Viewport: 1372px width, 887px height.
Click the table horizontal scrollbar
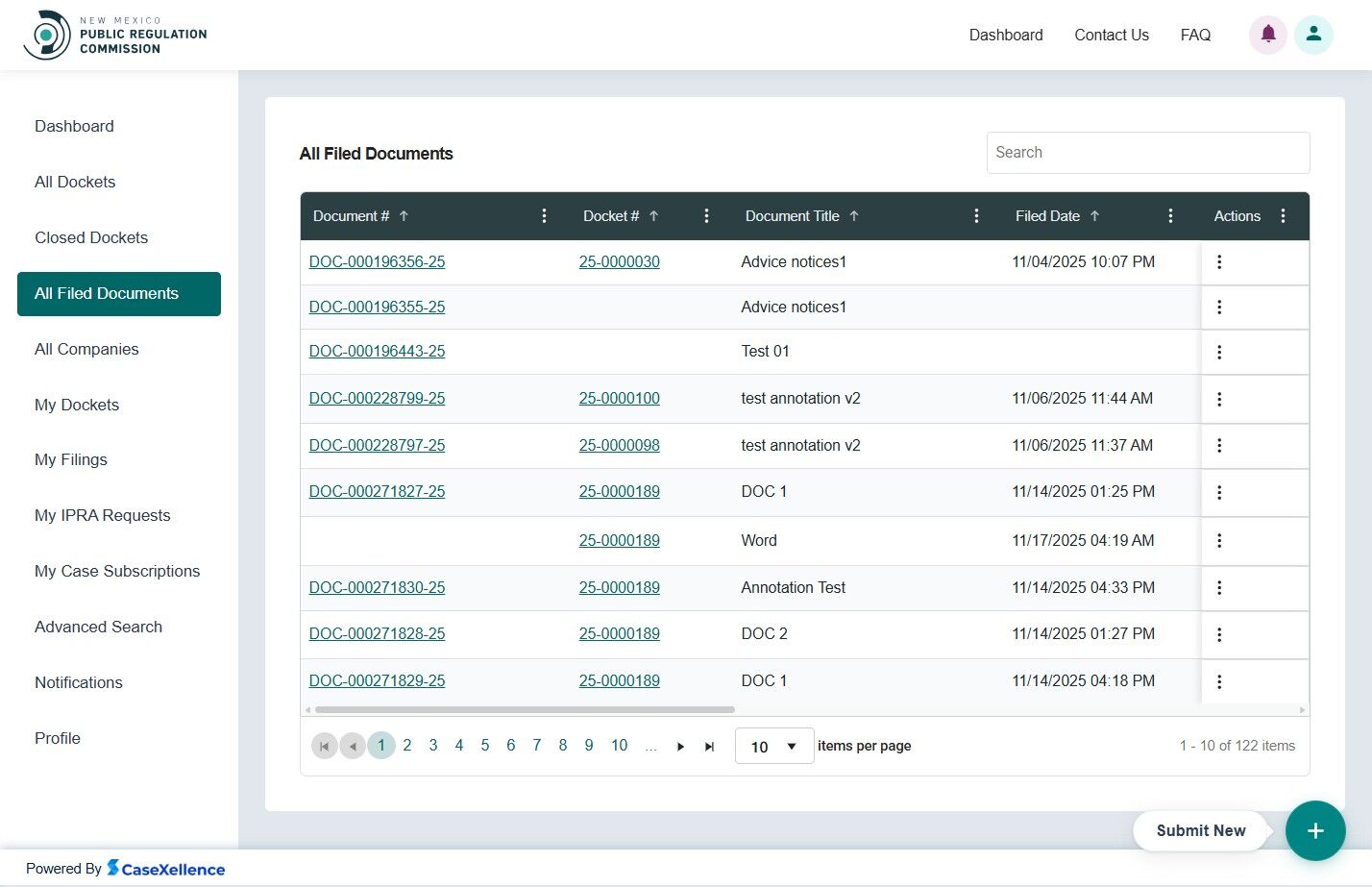click(x=525, y=710)
